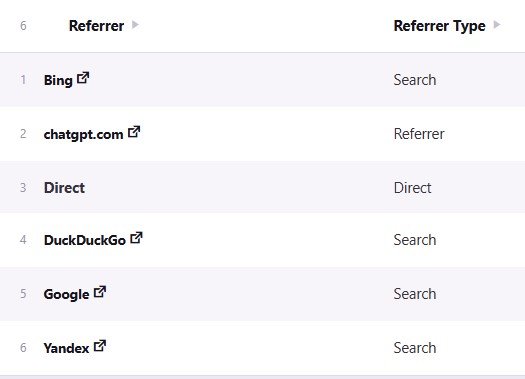Sort by the Referrer Type header
525x379 pixels.
(x=440, y=26)
